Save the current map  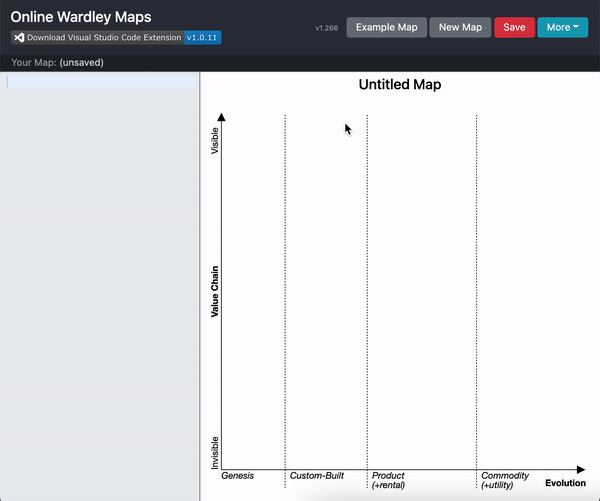point(514,27)
